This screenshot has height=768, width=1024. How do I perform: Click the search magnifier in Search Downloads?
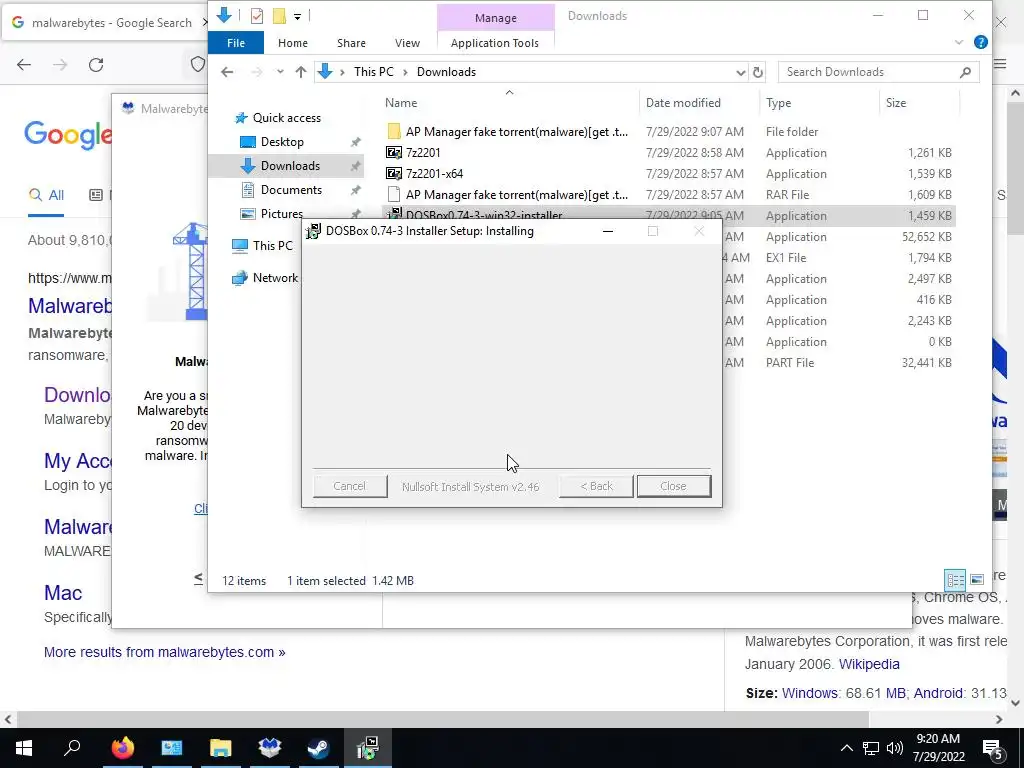965,72
